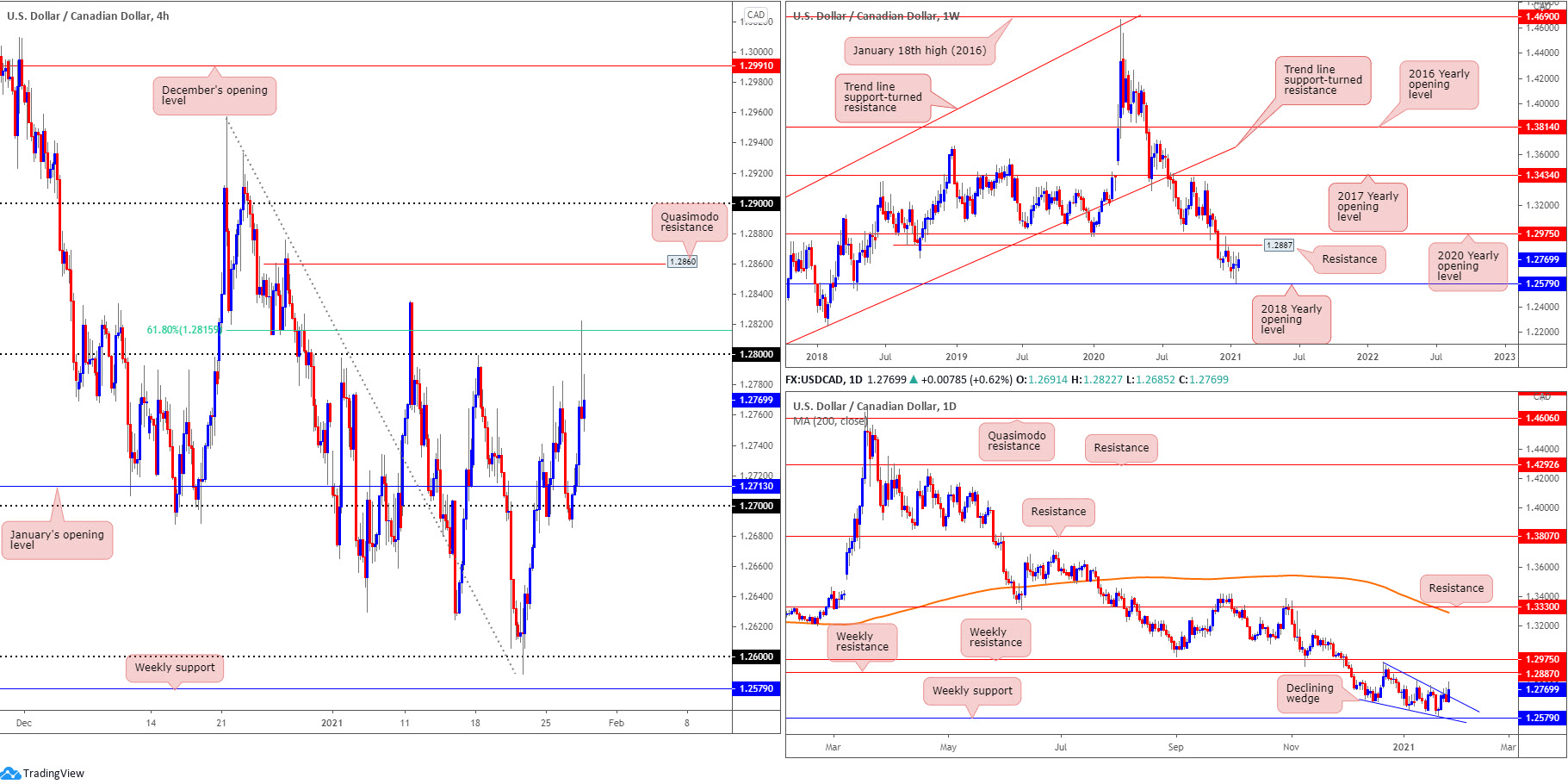Screen dimensions: 1568x784
Task: Click the 1.29750 tag on weekly chart
Action: pyautogui.click(x=1542, y=233)
